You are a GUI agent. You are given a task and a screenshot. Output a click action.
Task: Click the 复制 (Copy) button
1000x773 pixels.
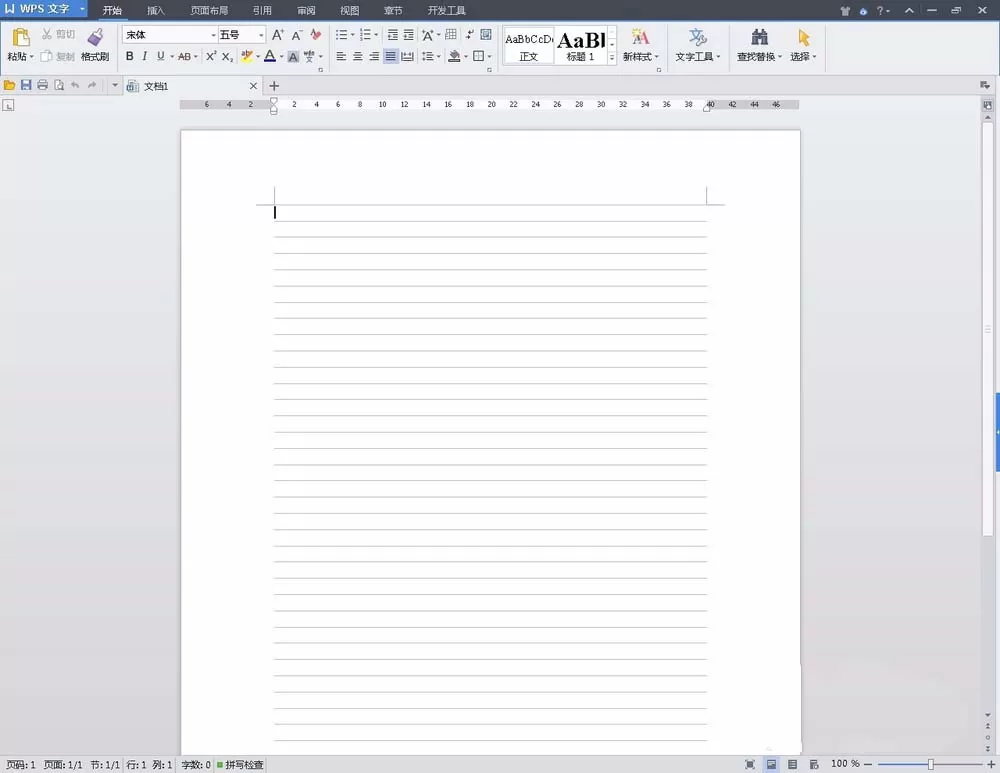pyautogui.click(x=58, y=57)
